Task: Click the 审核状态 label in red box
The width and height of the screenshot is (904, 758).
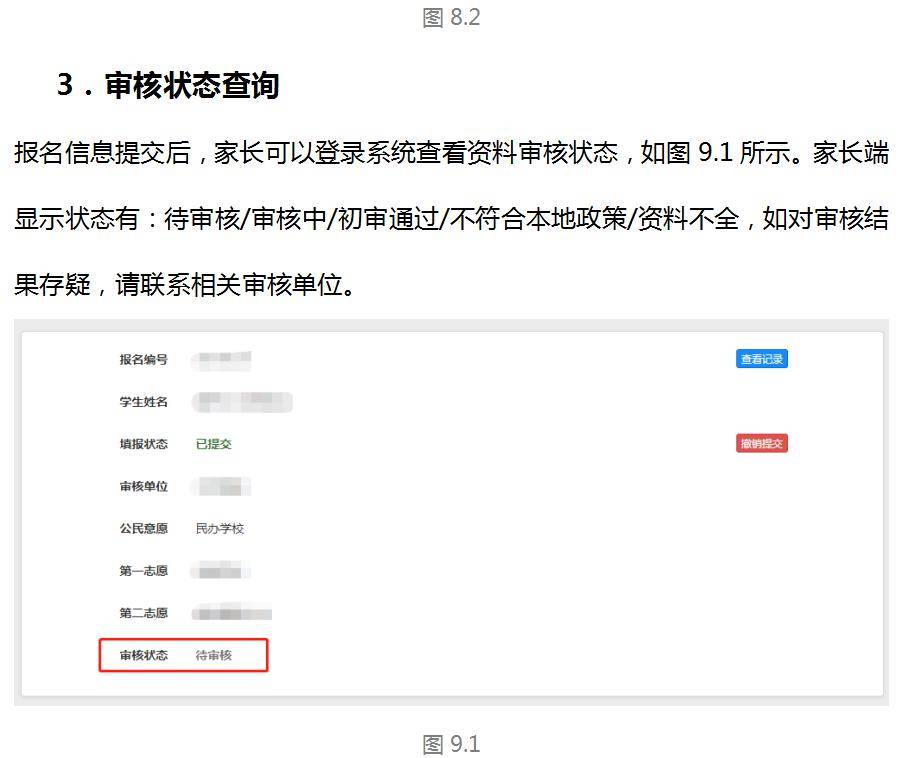Action: [144, 655]
